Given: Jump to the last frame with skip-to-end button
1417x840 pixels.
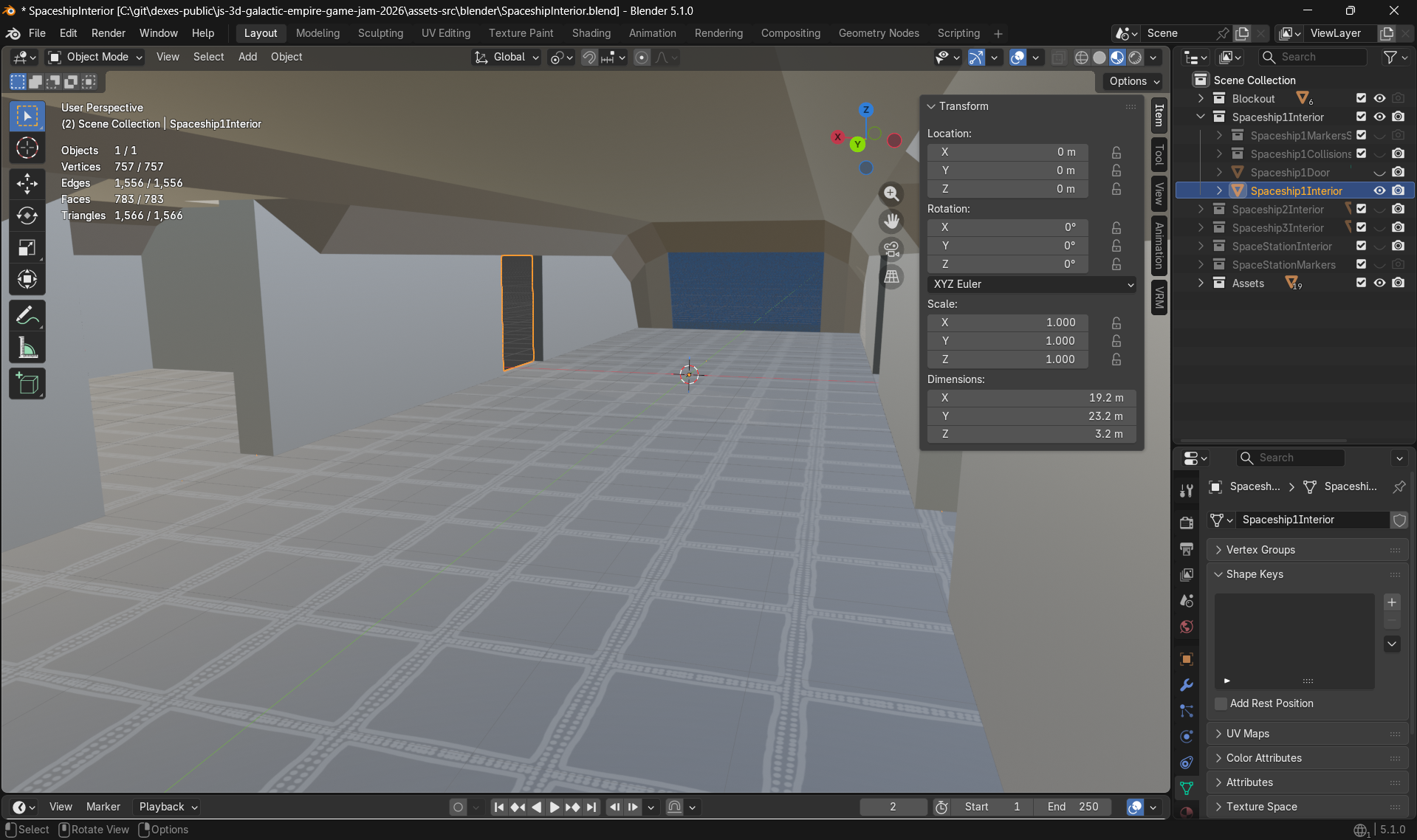Looking at the screenshot, I should tap(591, 807).
